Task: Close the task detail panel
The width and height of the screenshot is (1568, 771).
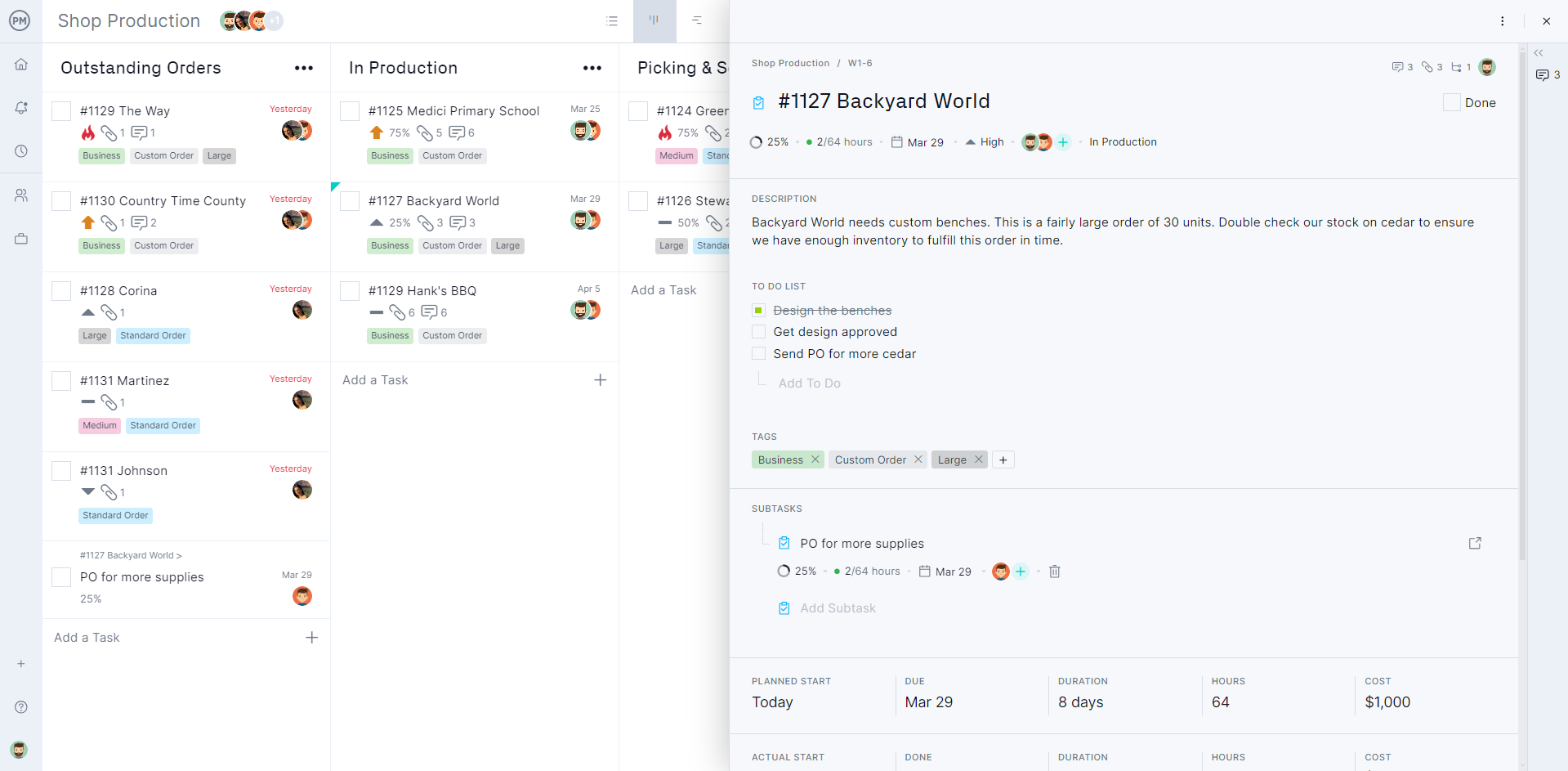Action: tap(1547, 21)
